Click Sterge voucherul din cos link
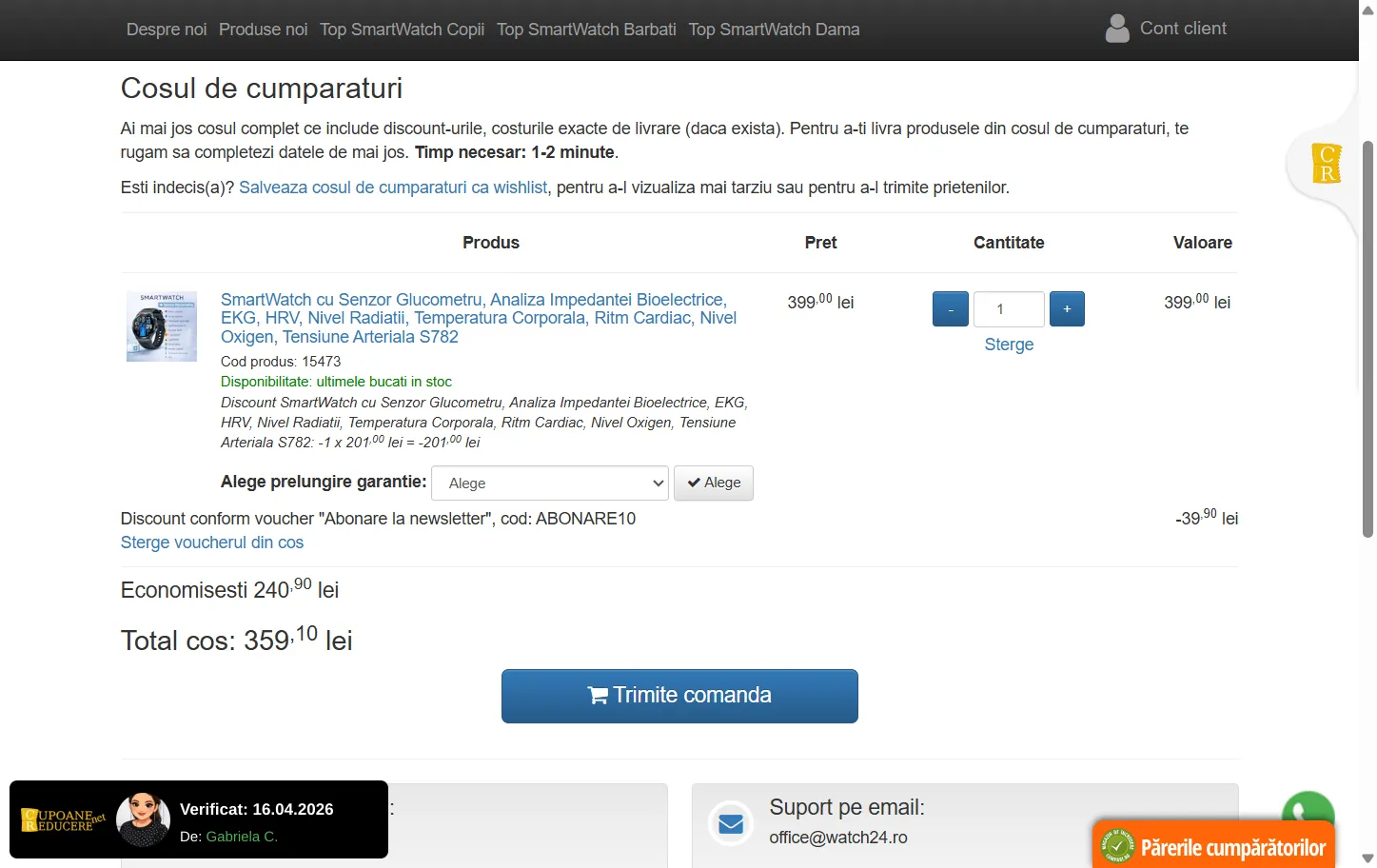This screenshot has width=1377, height=868. tap(212, 542)
